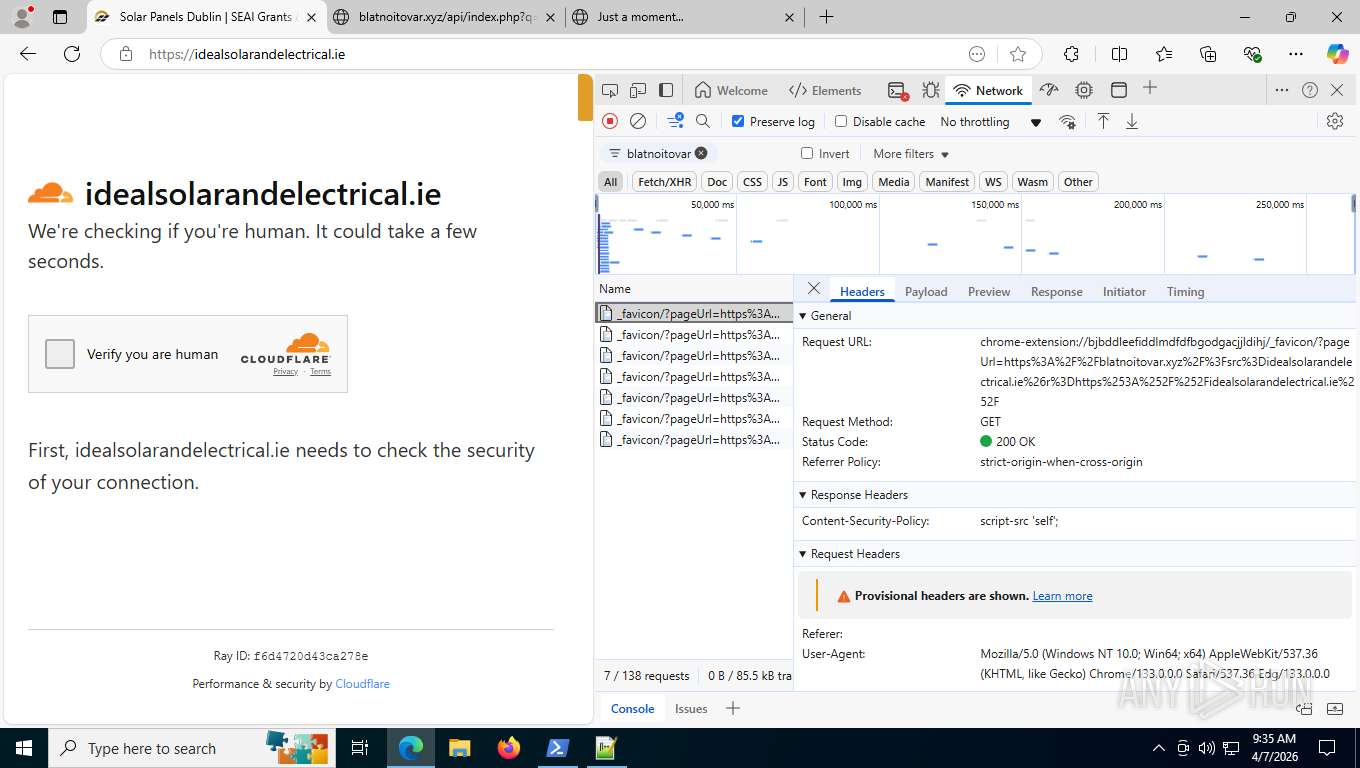Toggle Preserve log checkbox
The image size is (1360, 768).
(738, 121)
